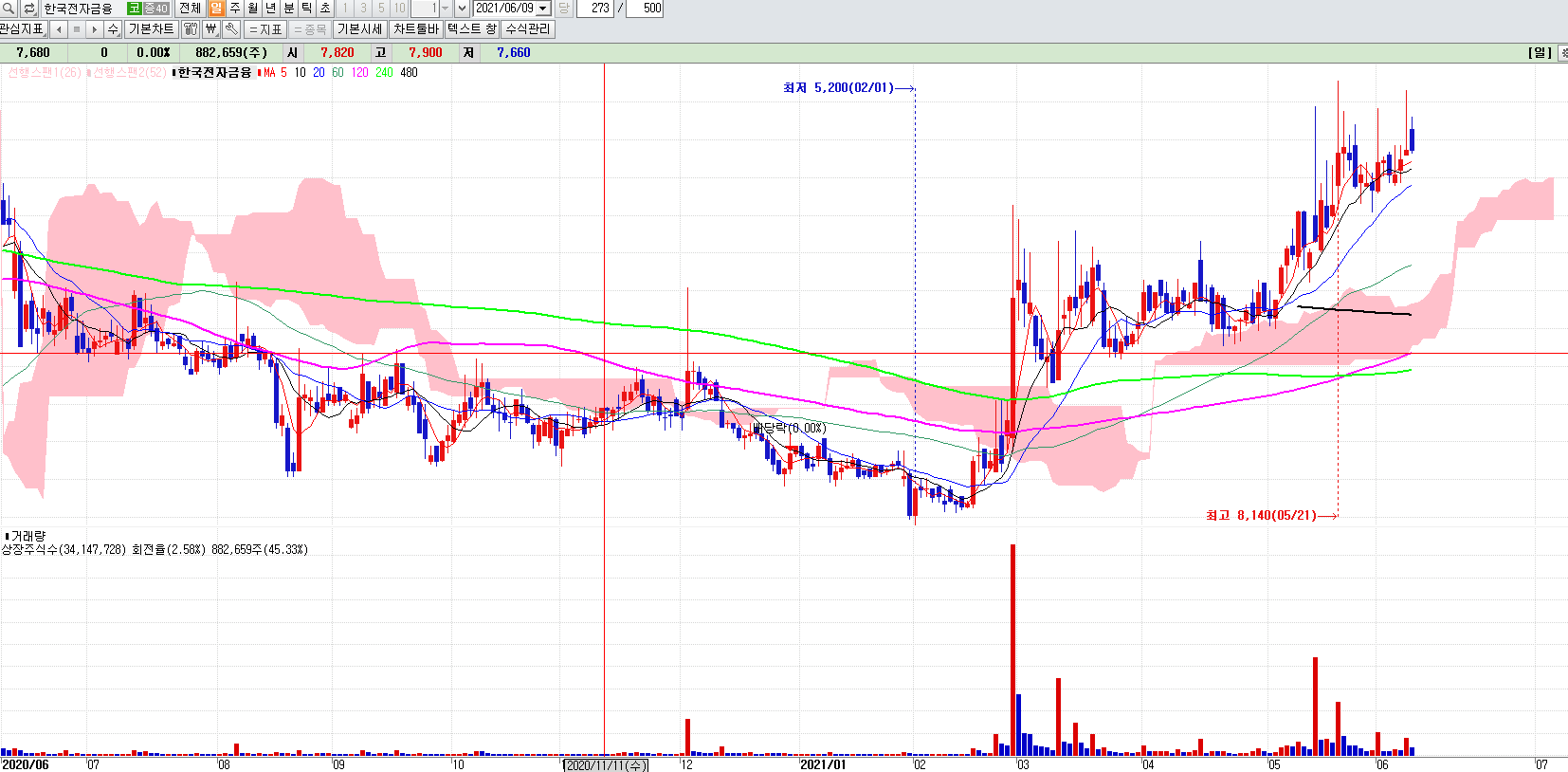The height and width of the screenshot is (772, 1568).
Task: Click the 수 toolbar button
Action: click(113, 29)
